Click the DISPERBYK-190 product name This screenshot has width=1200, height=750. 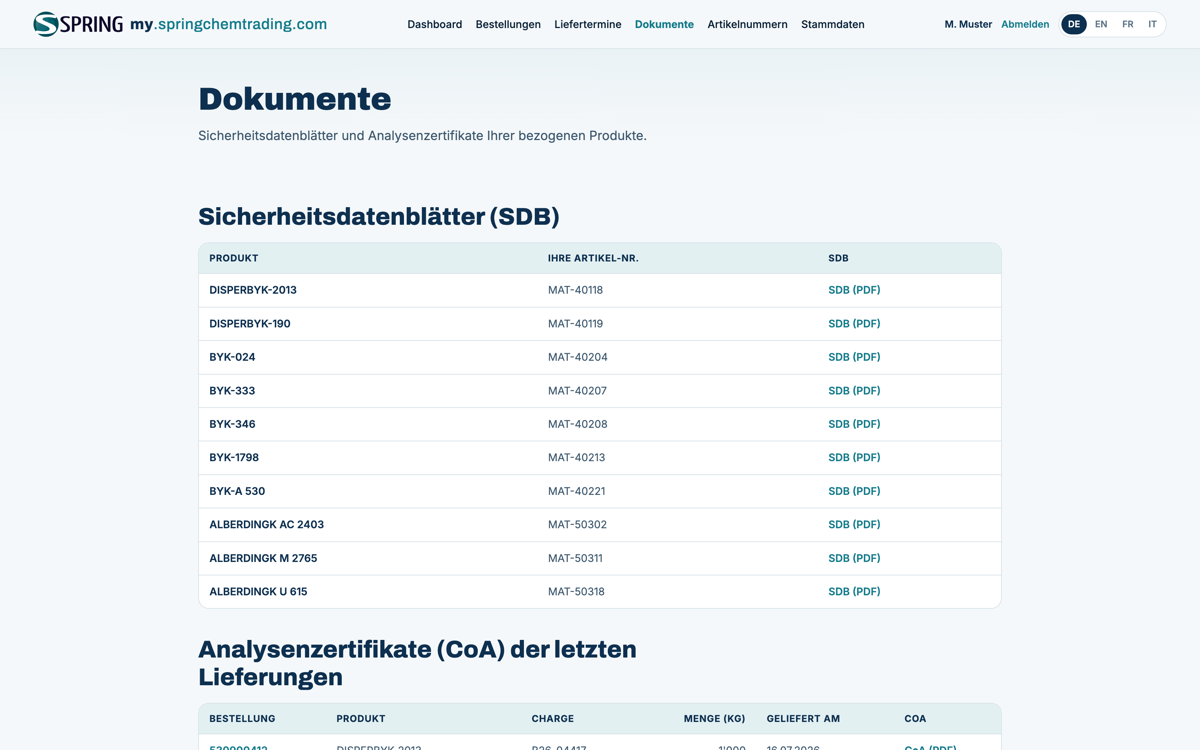coord(250,324)
